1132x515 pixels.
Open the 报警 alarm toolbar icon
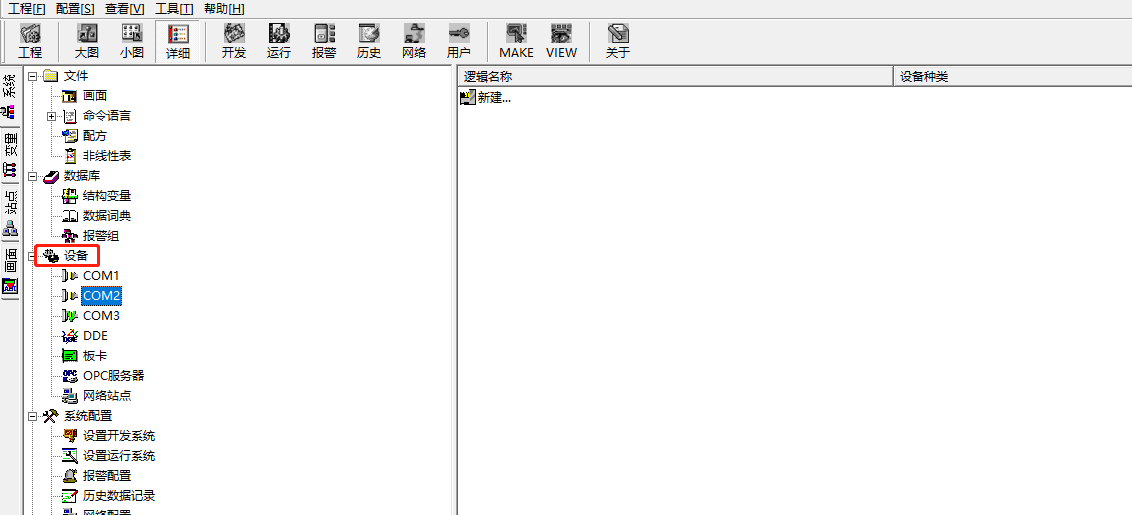coord(324,41)
